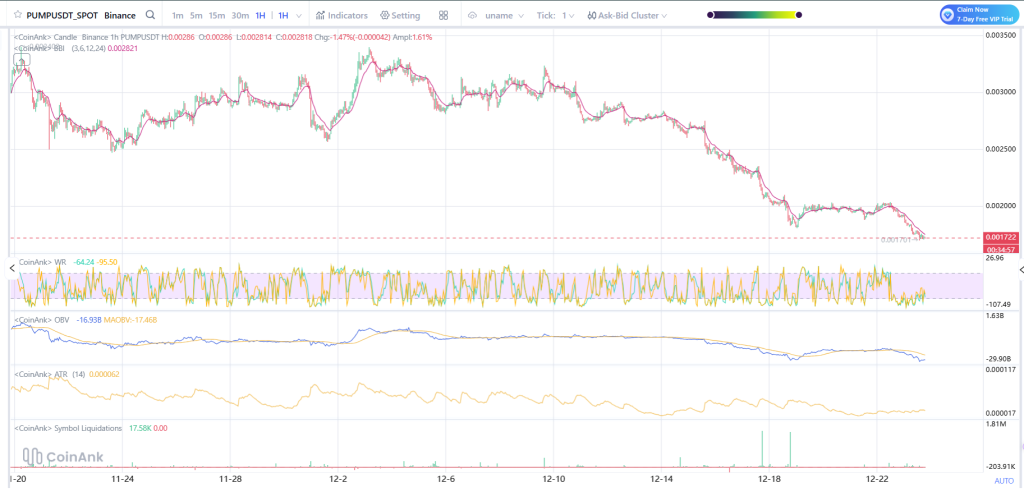Open the Setting gear icon
The height and width of the screenshot is (492, 1024).
click(x=384, y=15)
